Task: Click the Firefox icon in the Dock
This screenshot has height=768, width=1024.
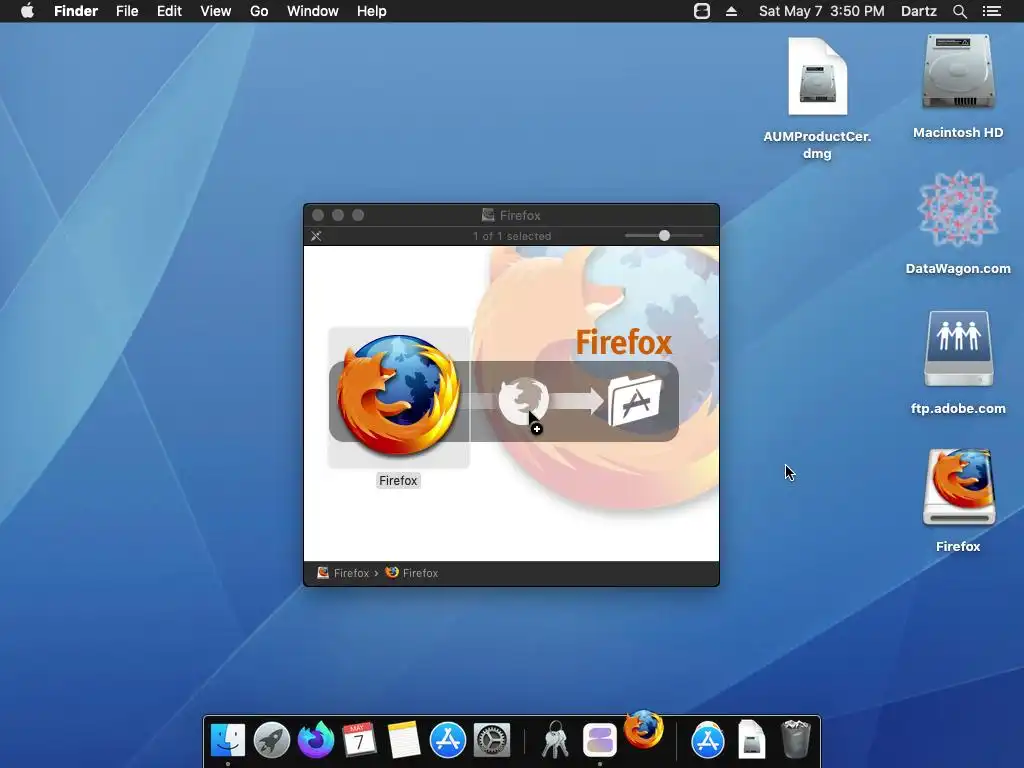Action: pos(643,729)
